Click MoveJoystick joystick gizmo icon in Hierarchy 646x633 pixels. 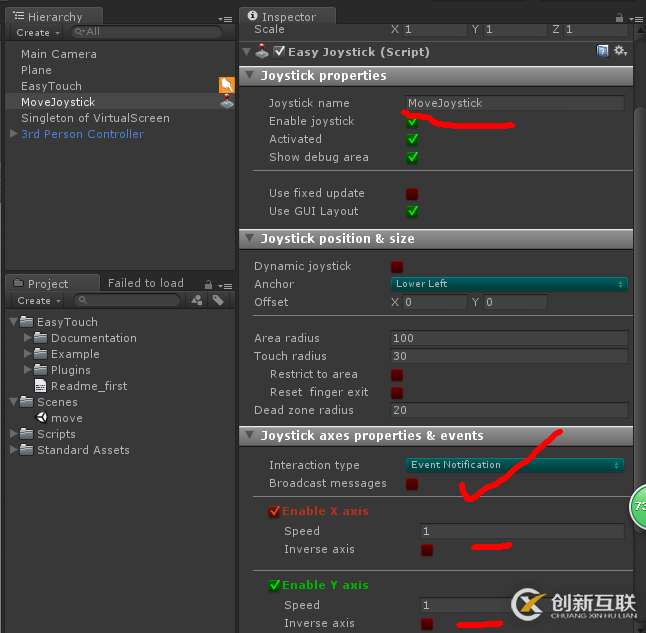point(227,101)
